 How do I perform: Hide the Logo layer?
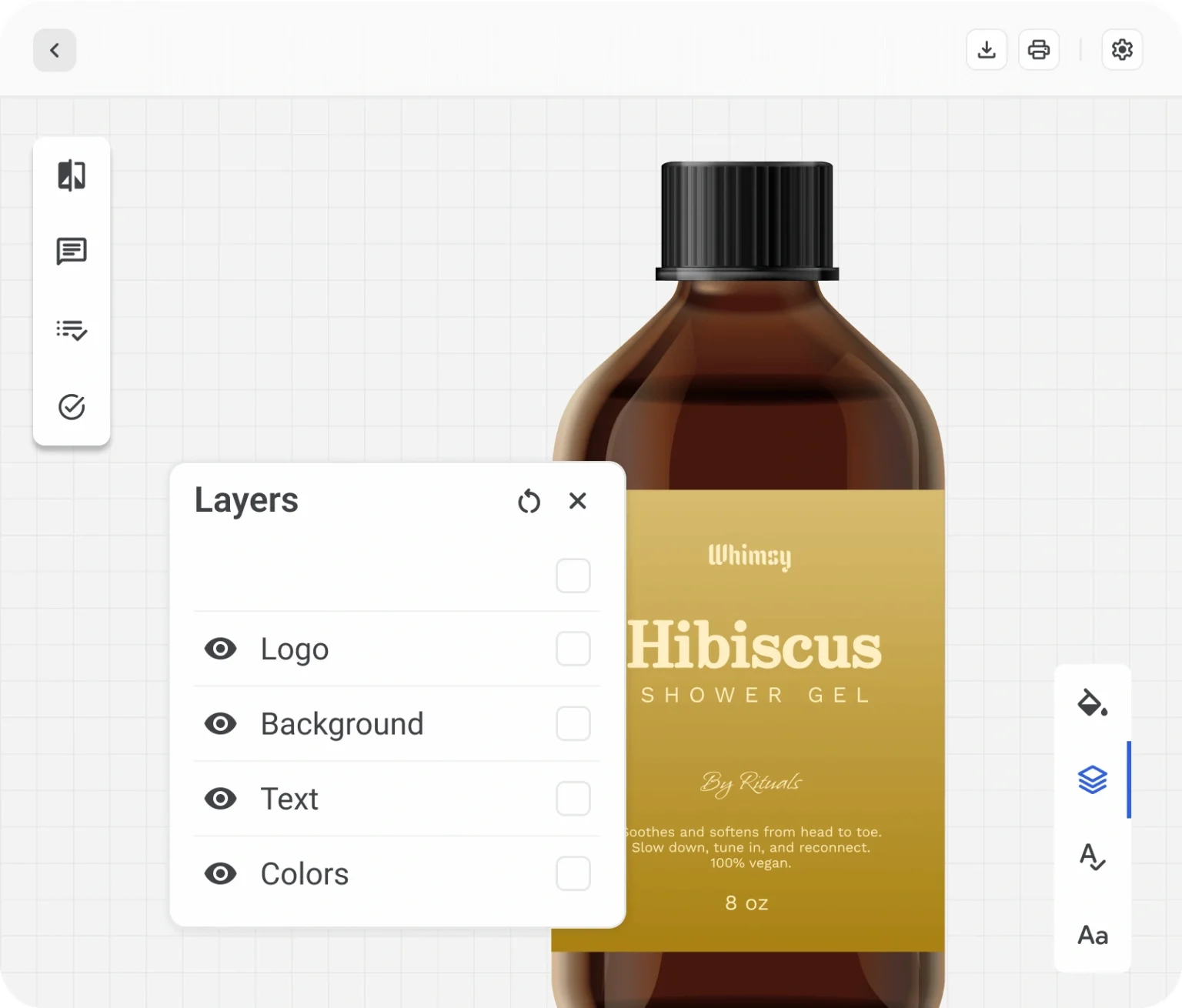tap(220, 648)
